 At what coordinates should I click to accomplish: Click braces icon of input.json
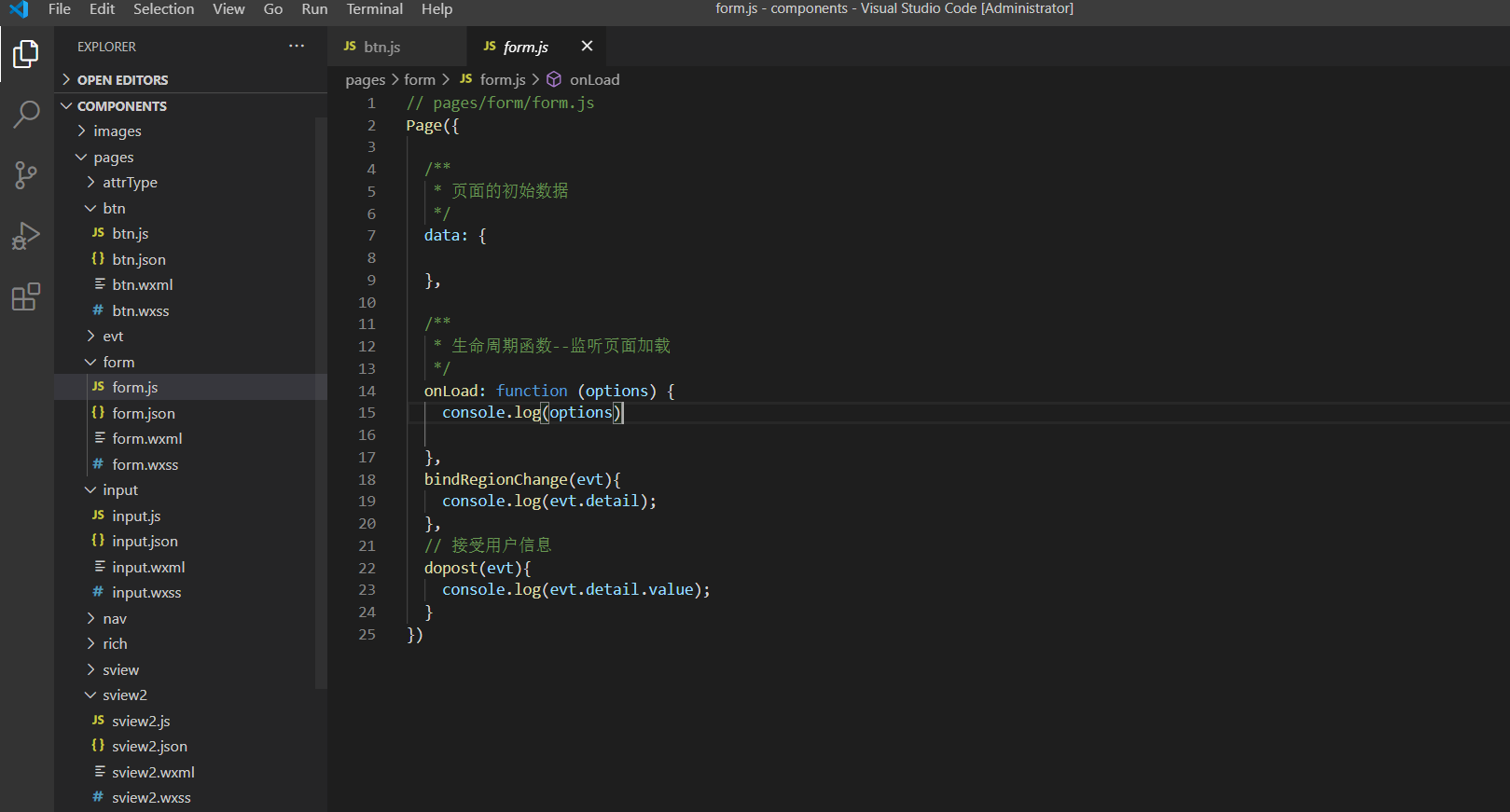pyautogui.click(x=98, y=541)
